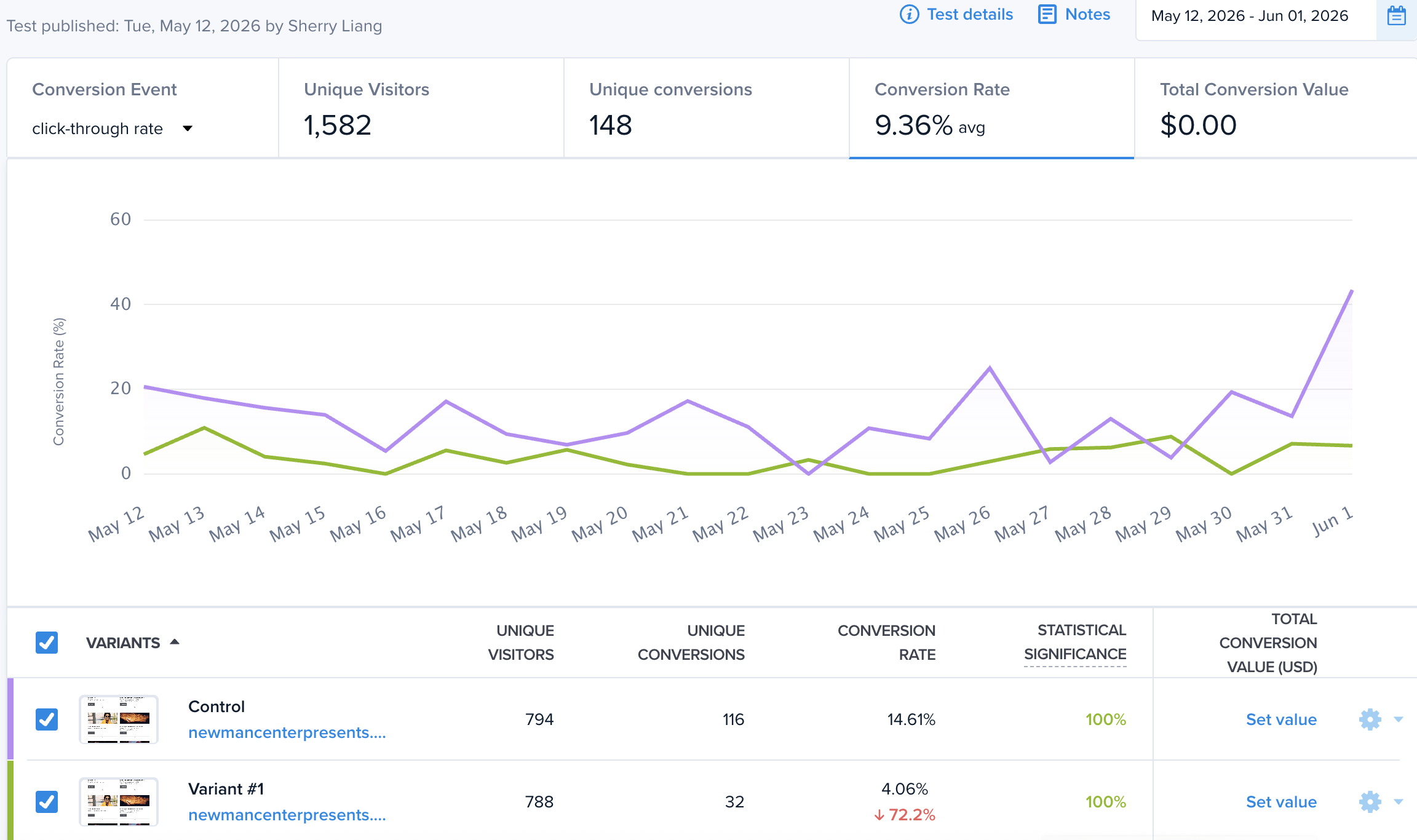Screen dimensions: 1417x840
Task: Switch to the Unique conversions metric tab
Action: tap(707, 108)
